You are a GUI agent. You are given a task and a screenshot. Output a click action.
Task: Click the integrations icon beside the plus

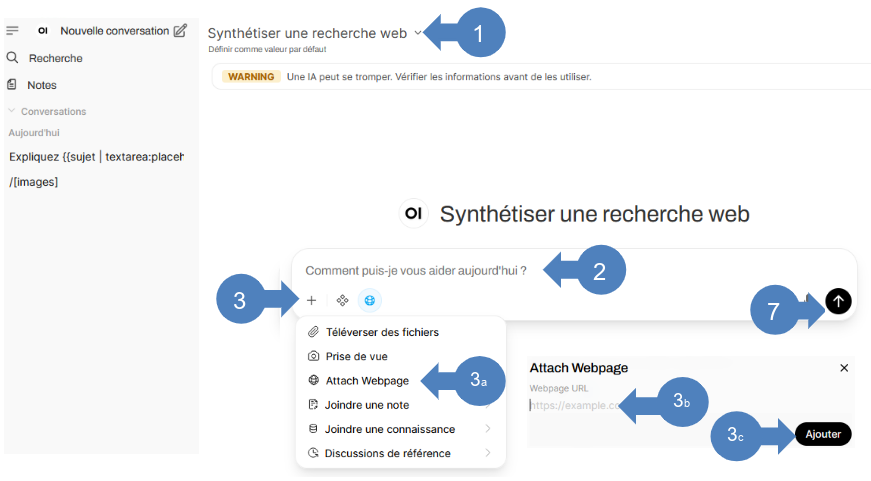coord(342,300)
